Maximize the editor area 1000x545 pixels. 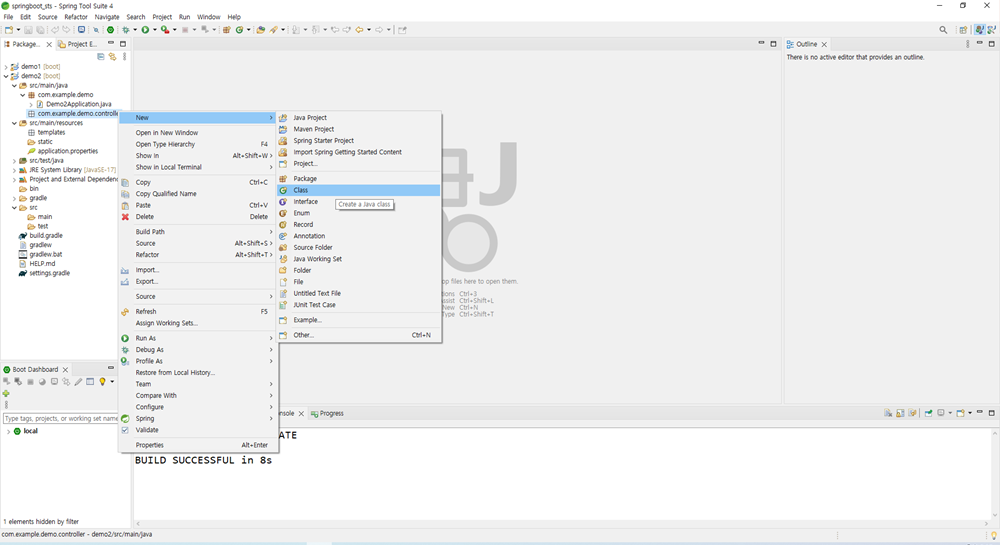point(774,44)
